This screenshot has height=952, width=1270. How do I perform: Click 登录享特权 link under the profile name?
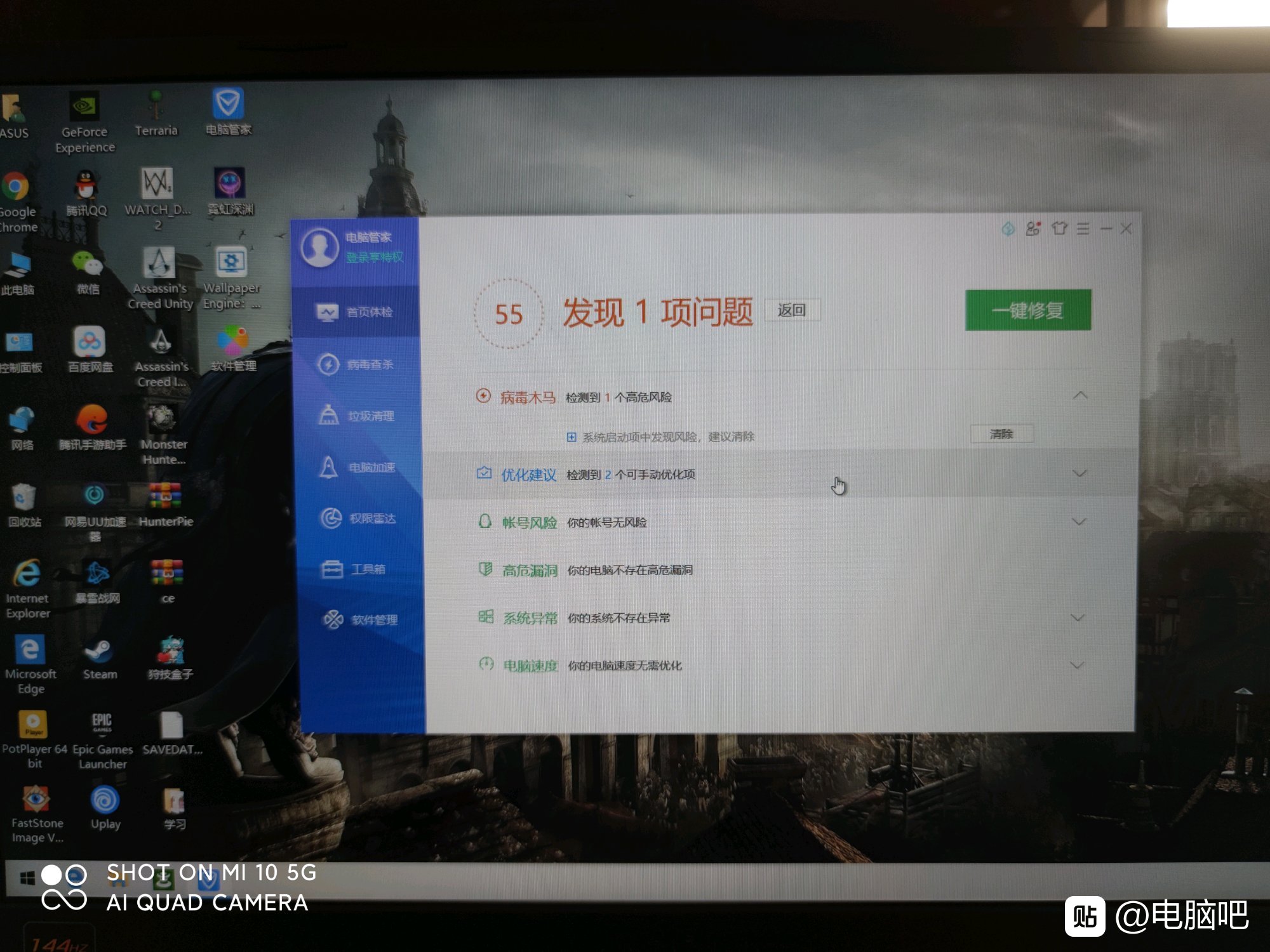(x=375, y=258)
